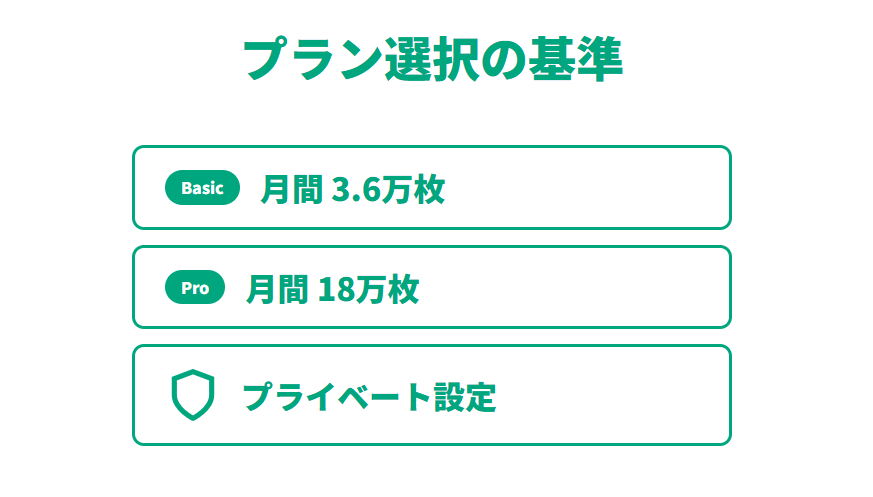Click the blank space right of the heading
Screen dimensions: 873x497
click(x=750, y=59)
